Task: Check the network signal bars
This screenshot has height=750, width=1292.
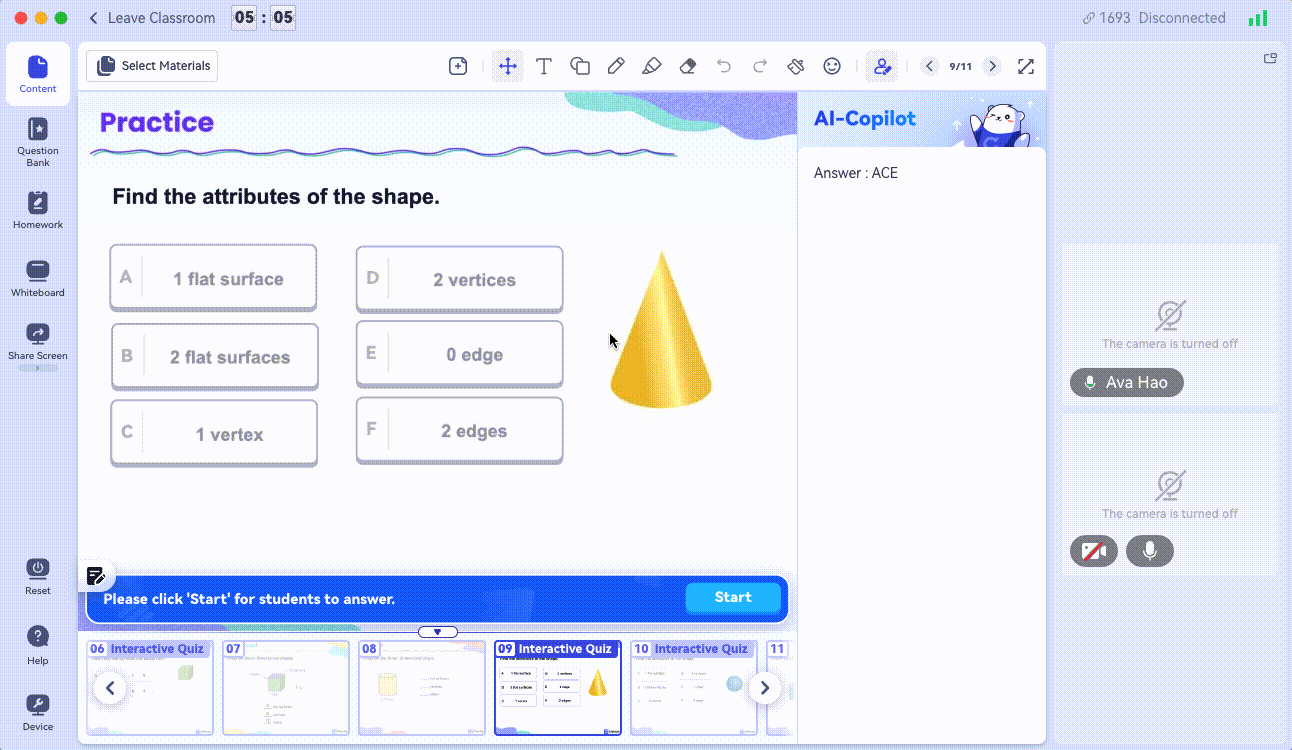Action: pyautogui.click(x=1258, y=18)
